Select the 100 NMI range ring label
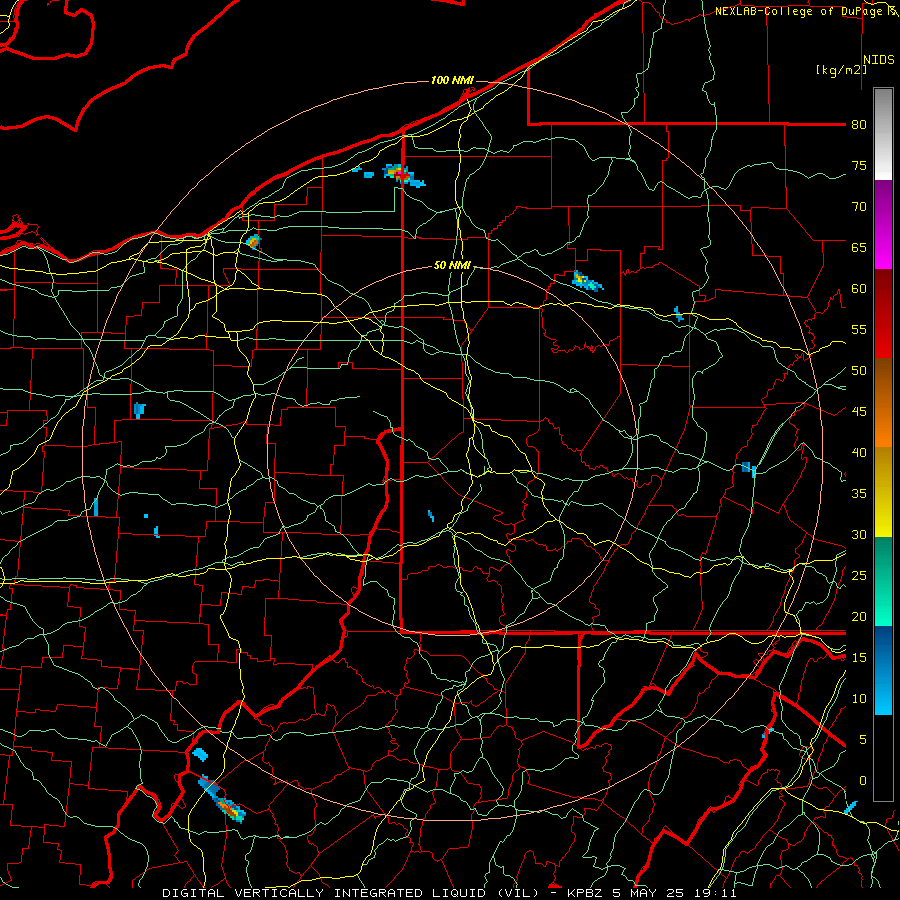 tap(452, 80)
